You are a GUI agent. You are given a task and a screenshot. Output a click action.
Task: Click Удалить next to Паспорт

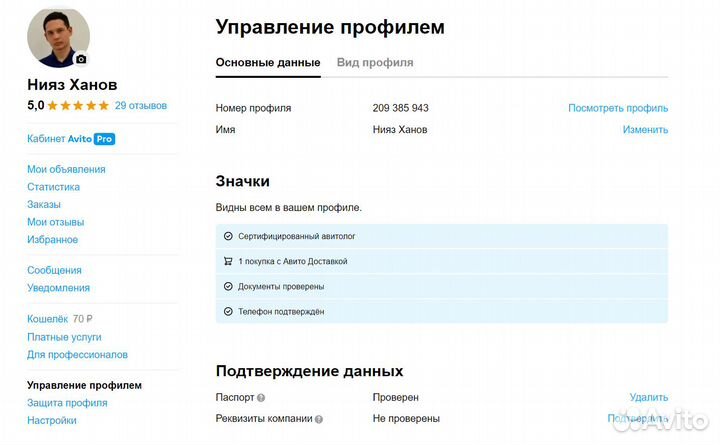pyautogui.click(x=649, y=397)
